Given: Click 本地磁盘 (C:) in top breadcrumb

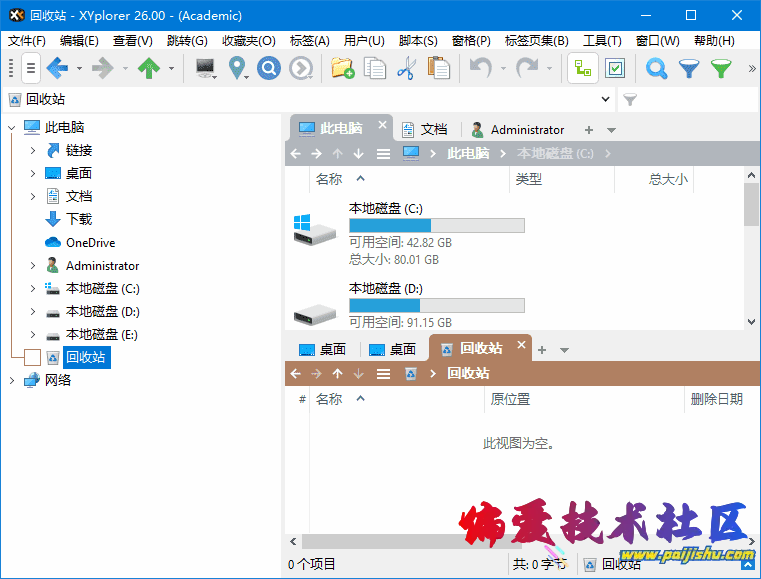Looking at the screenshot, I should (555, 153).
